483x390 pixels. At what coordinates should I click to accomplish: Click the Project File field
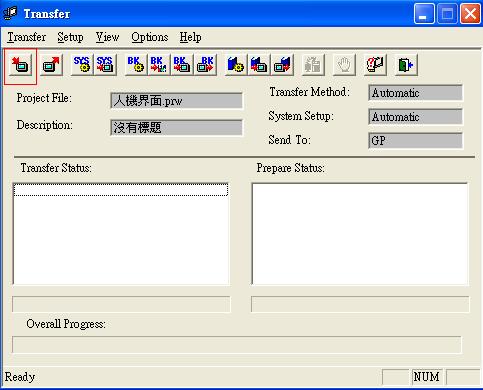pyautogui.click(x=176, y=101)
